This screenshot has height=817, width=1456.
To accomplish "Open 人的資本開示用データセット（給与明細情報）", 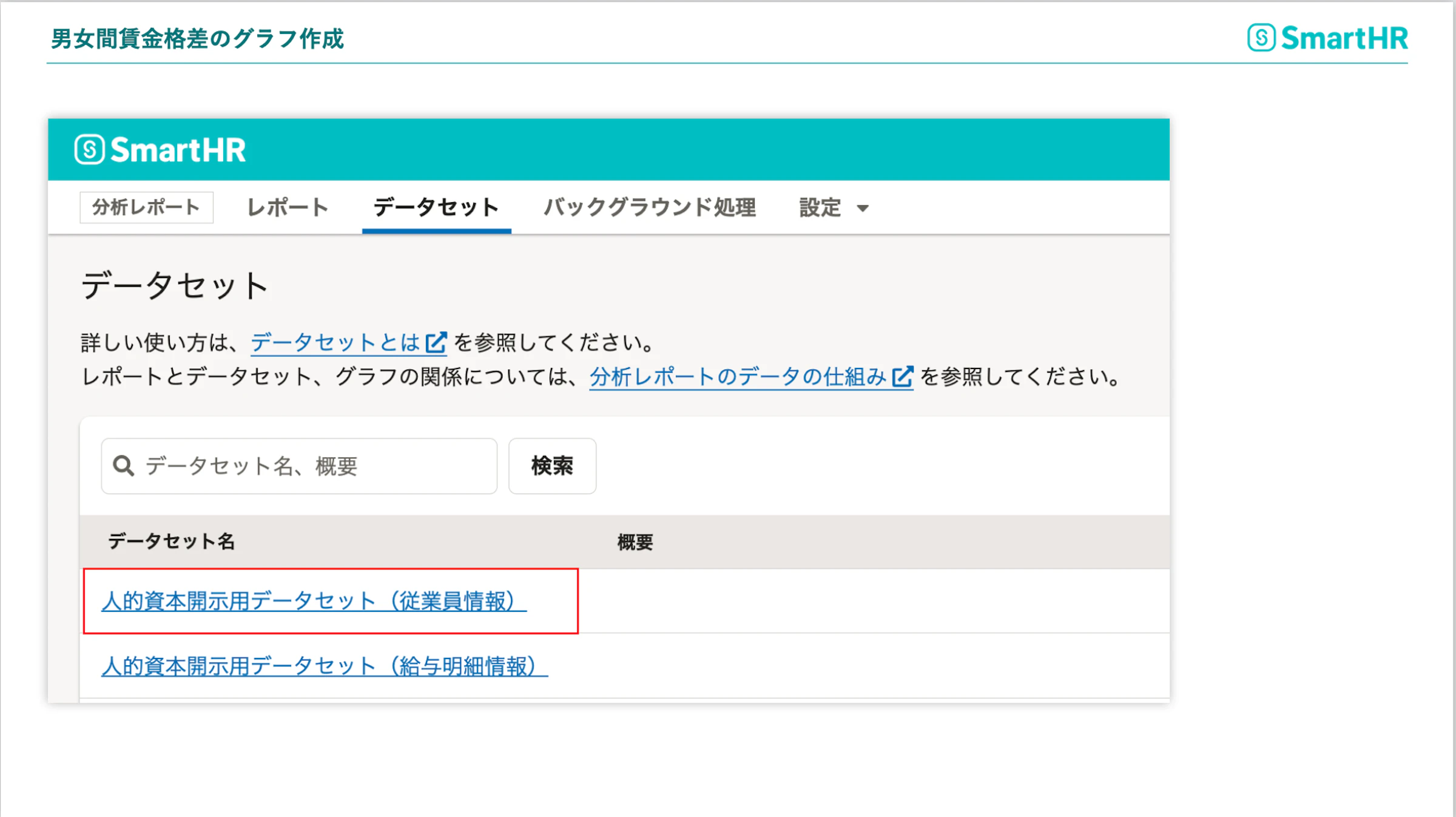I will [325, 666].
